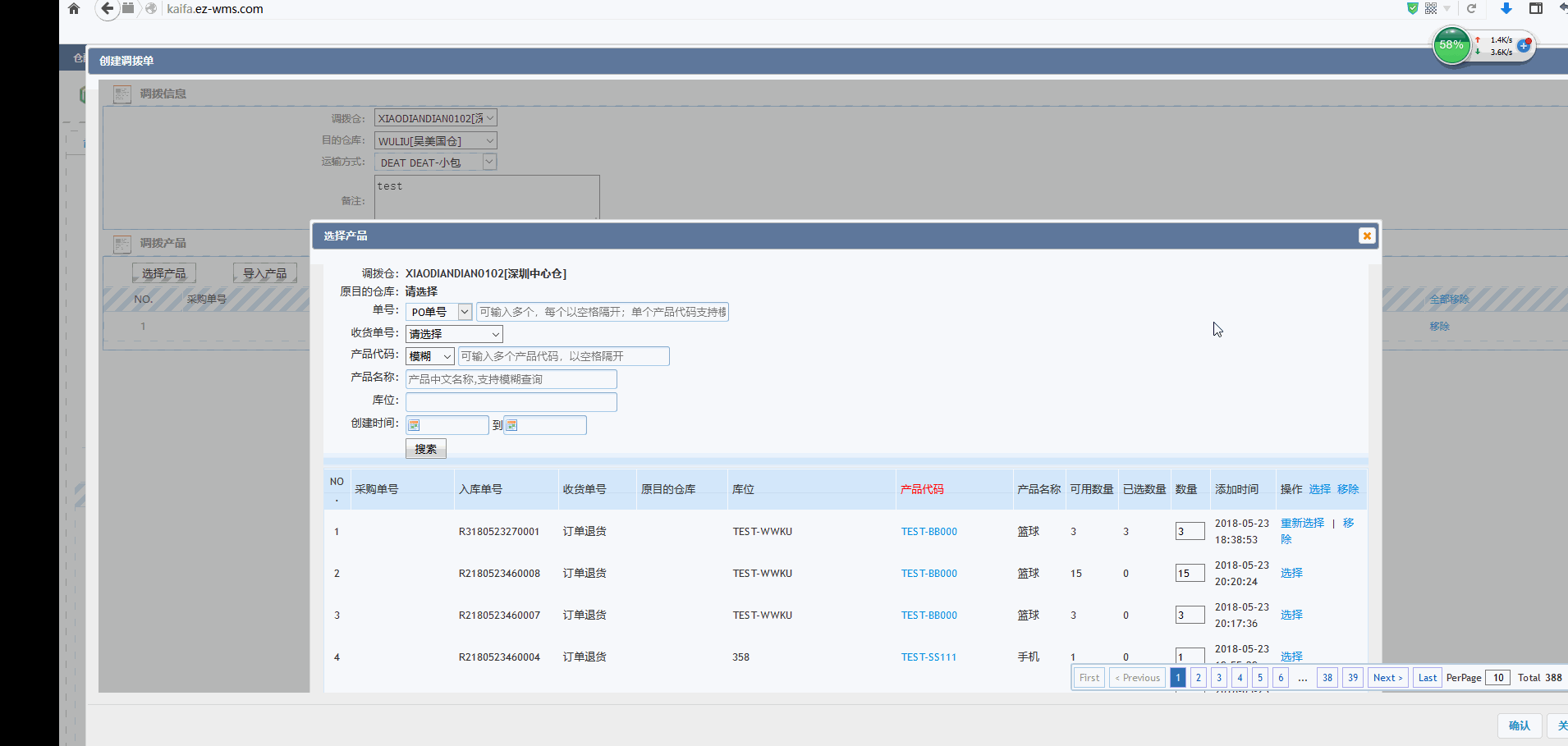This screenshot has height=746, width=1568.
Task: Click 选择 link for R2180523460007
Action: [1291, 615]
